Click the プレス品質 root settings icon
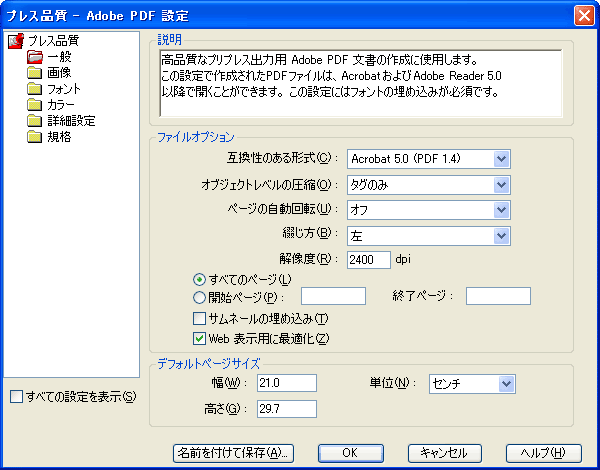Screen dimensions: 600x470 pyautogui.click(x=16, y=41)
